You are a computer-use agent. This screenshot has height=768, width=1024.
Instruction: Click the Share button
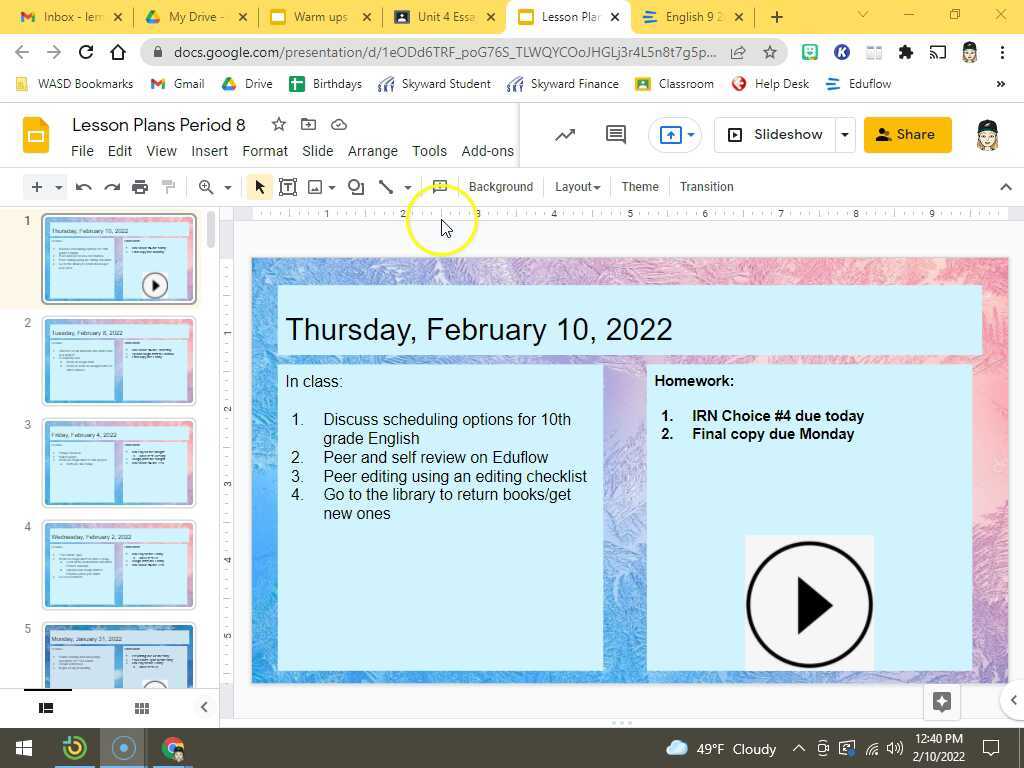[x=907, y=135]
